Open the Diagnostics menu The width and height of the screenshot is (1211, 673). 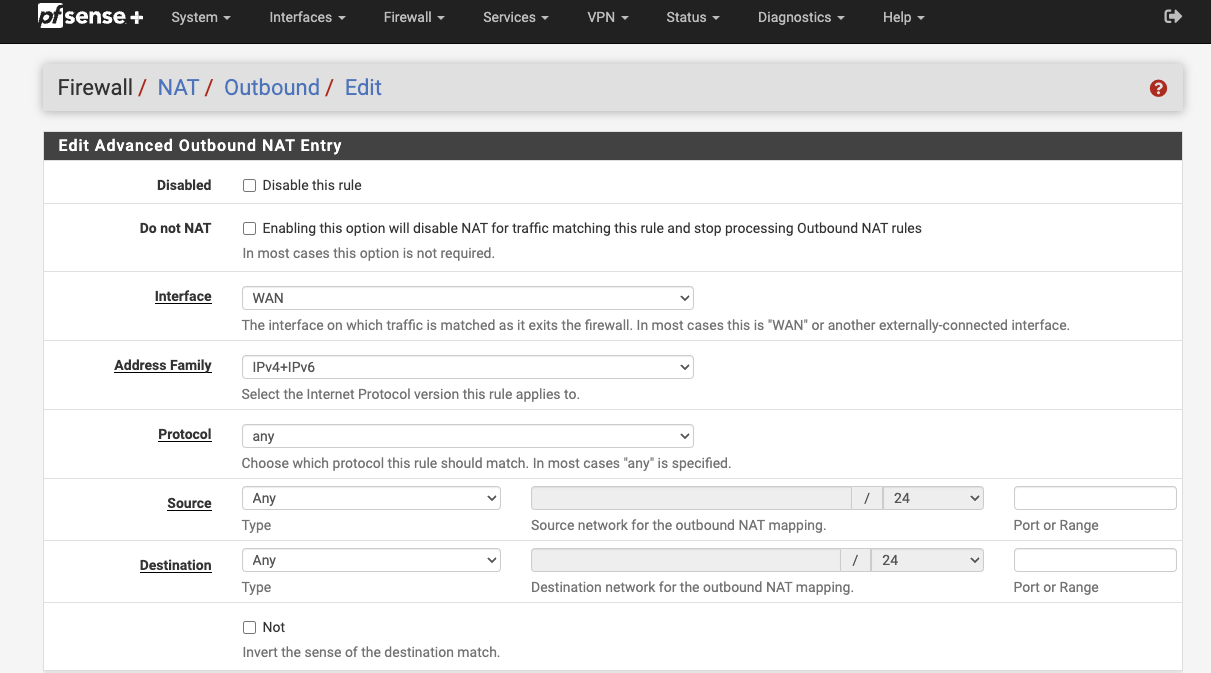(800, 18)
